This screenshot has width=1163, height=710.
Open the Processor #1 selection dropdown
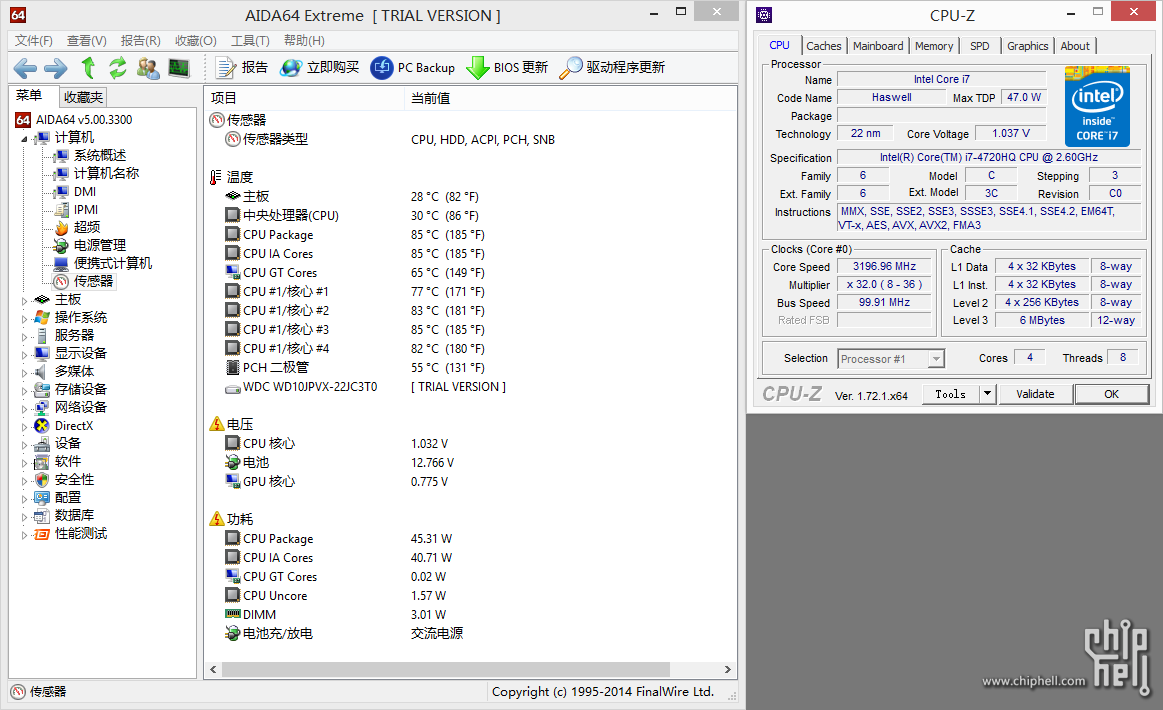891,359
